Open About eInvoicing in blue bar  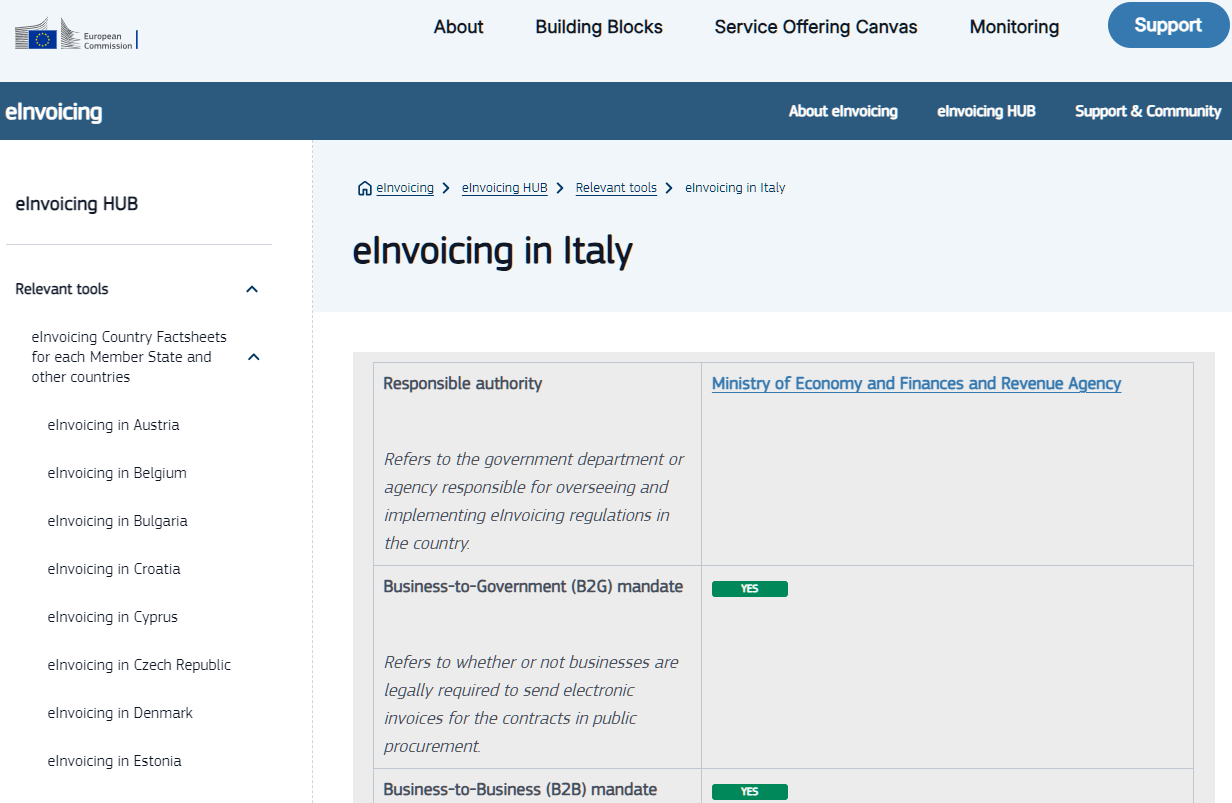click(843, 111)
